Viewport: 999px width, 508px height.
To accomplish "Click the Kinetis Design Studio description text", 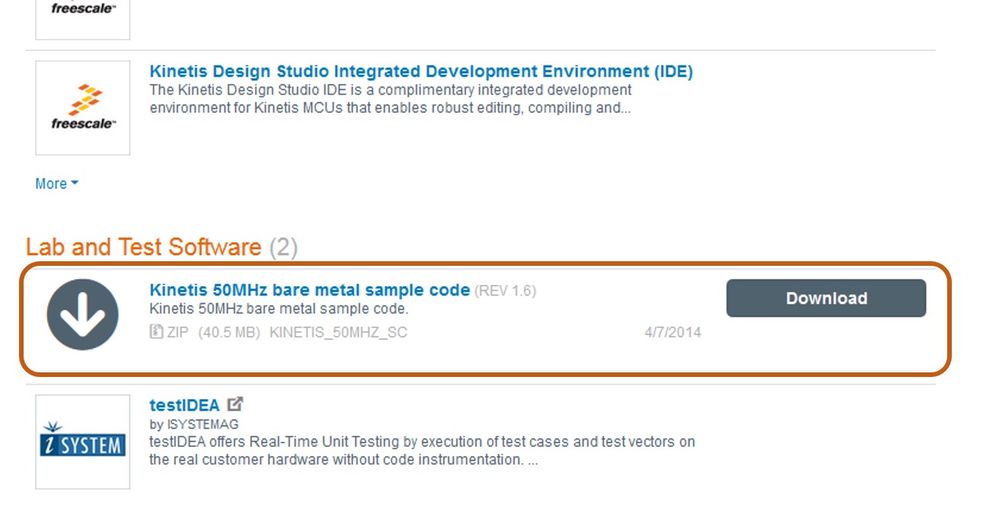I will click(390, 99).
